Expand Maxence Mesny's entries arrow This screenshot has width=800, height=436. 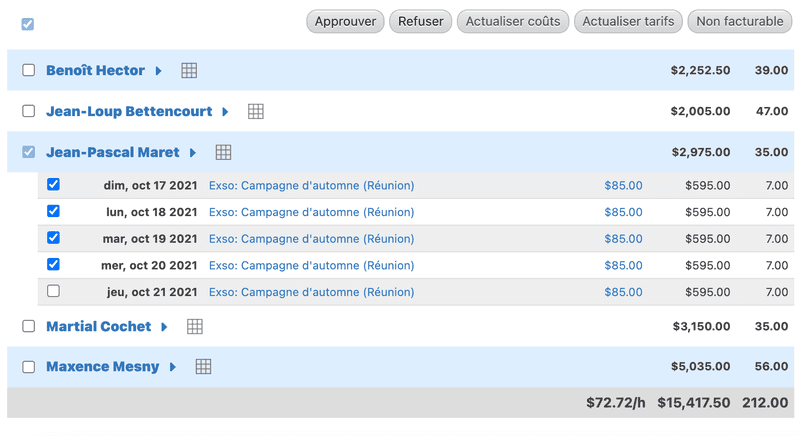[x=173, y=367]
